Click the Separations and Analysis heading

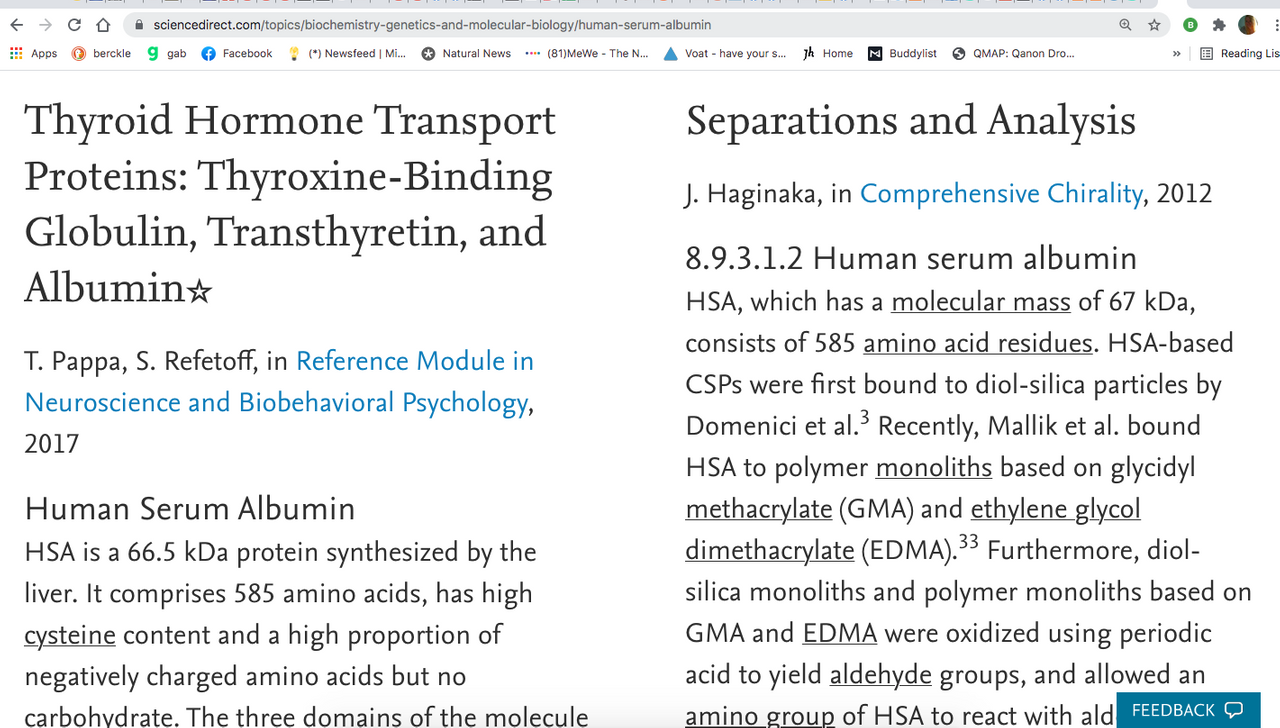(911, 121)
